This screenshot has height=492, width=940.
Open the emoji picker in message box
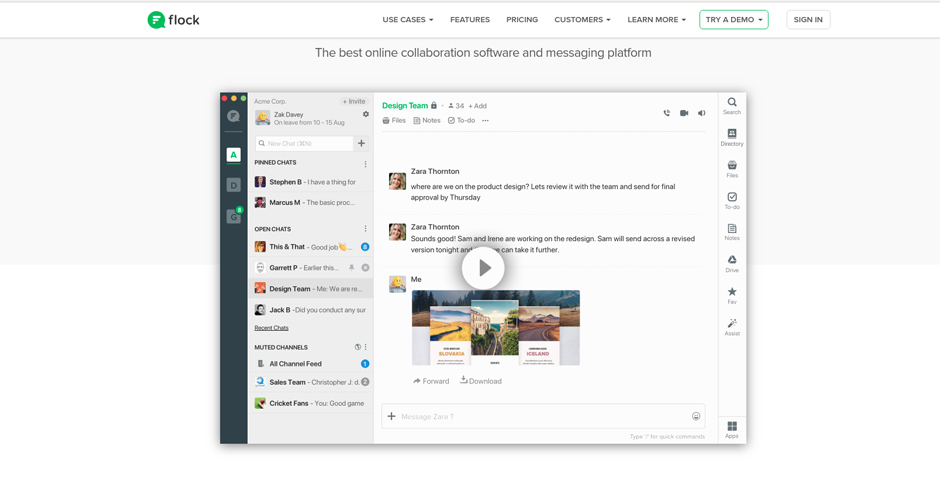pyautogui.click(x=696, y=416)
